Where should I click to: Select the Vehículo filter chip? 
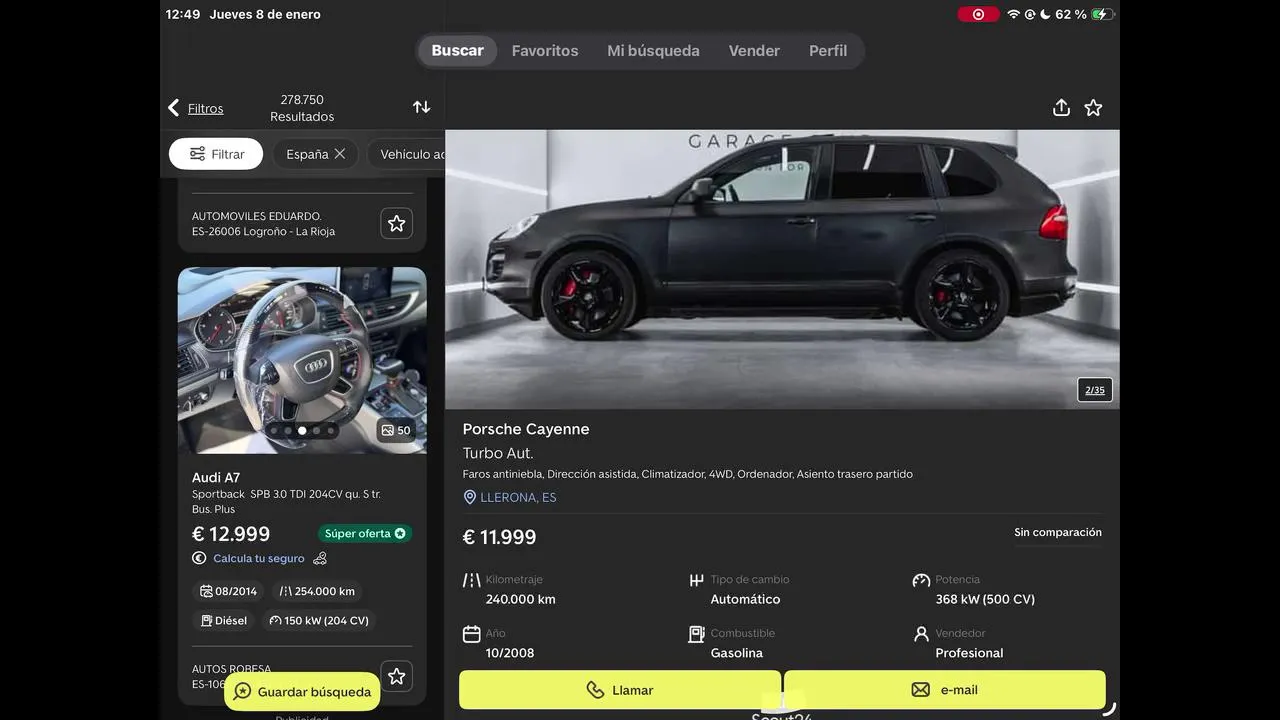(x=406, y=154)
